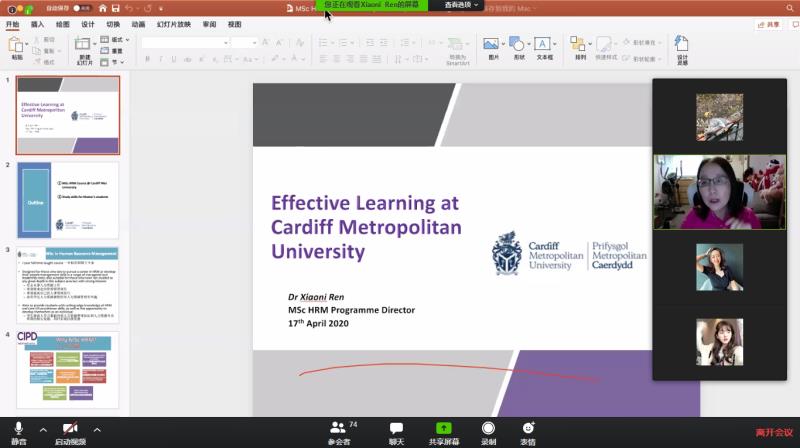Click the font name combo box
Viewport: 800px width, 448px height.
coord(185,43)
